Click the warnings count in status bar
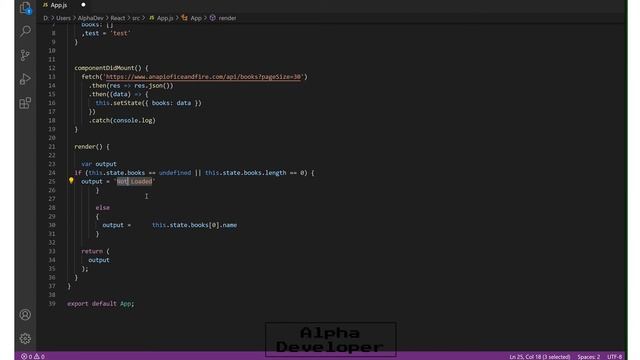The image size is (640, 360). 39,356
